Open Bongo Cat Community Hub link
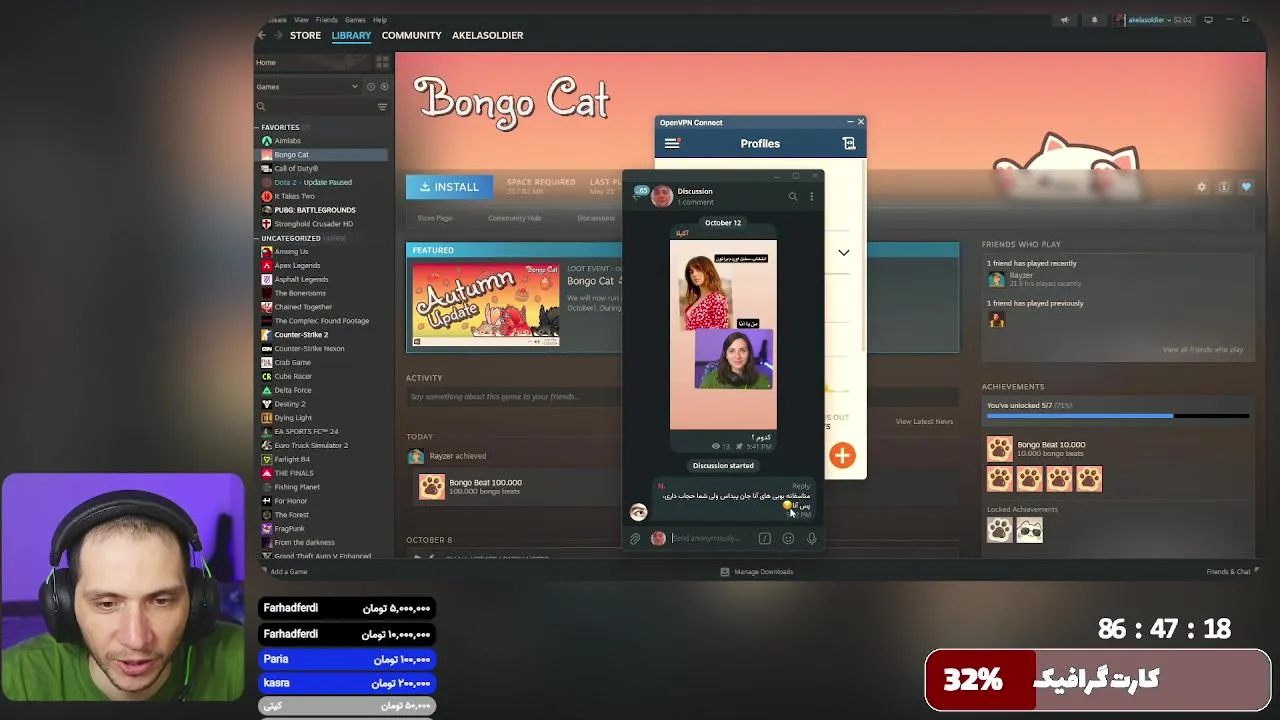Screen dimensions: 1280x720 pyautogui.click(x=514, y=218)
